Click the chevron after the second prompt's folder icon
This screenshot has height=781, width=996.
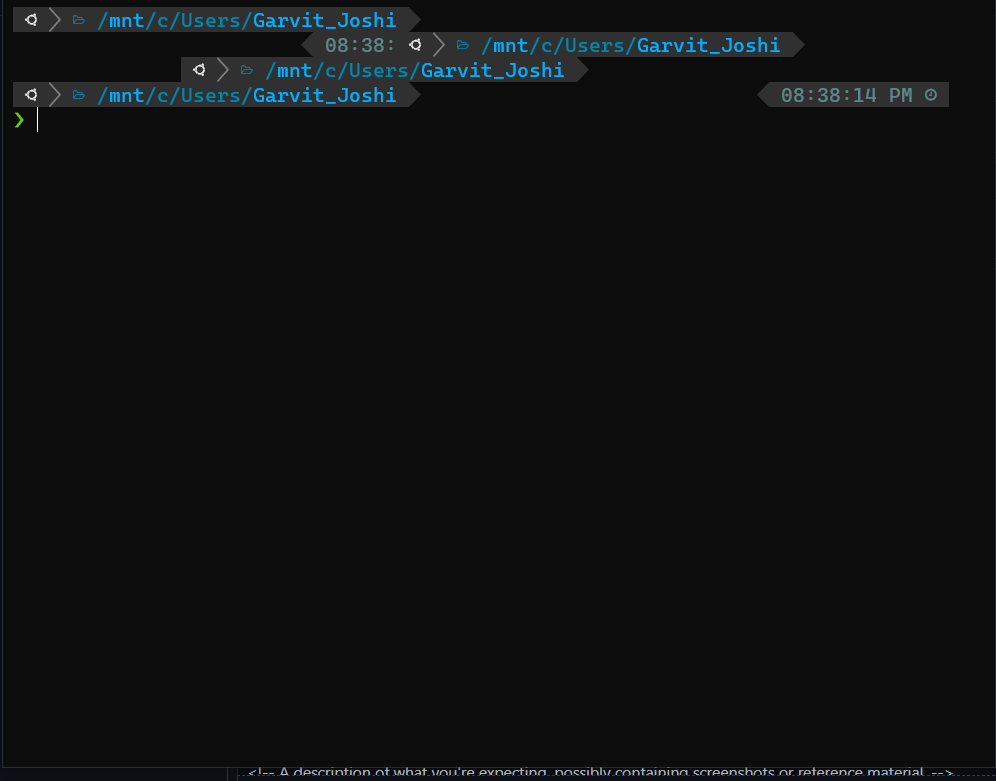click(440, 44)
